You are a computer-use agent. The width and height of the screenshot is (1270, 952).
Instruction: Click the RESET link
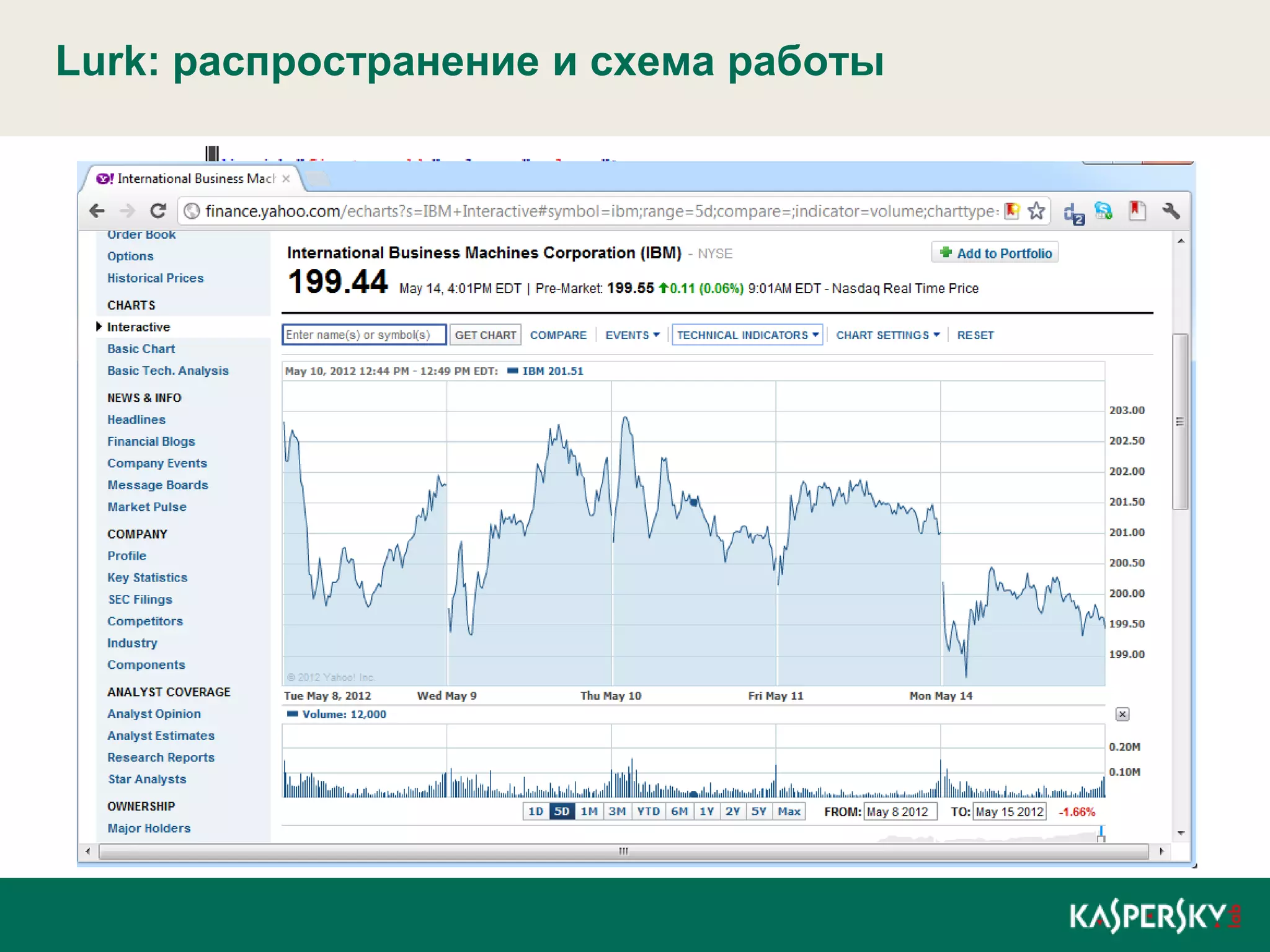(975, 335)
